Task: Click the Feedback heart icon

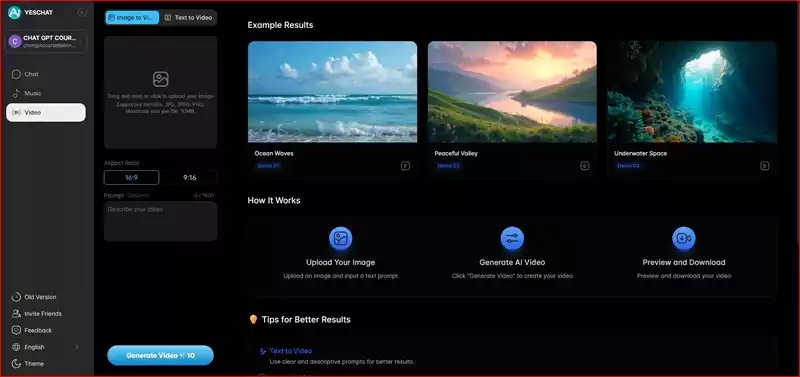Action: [x=16, y=331]
